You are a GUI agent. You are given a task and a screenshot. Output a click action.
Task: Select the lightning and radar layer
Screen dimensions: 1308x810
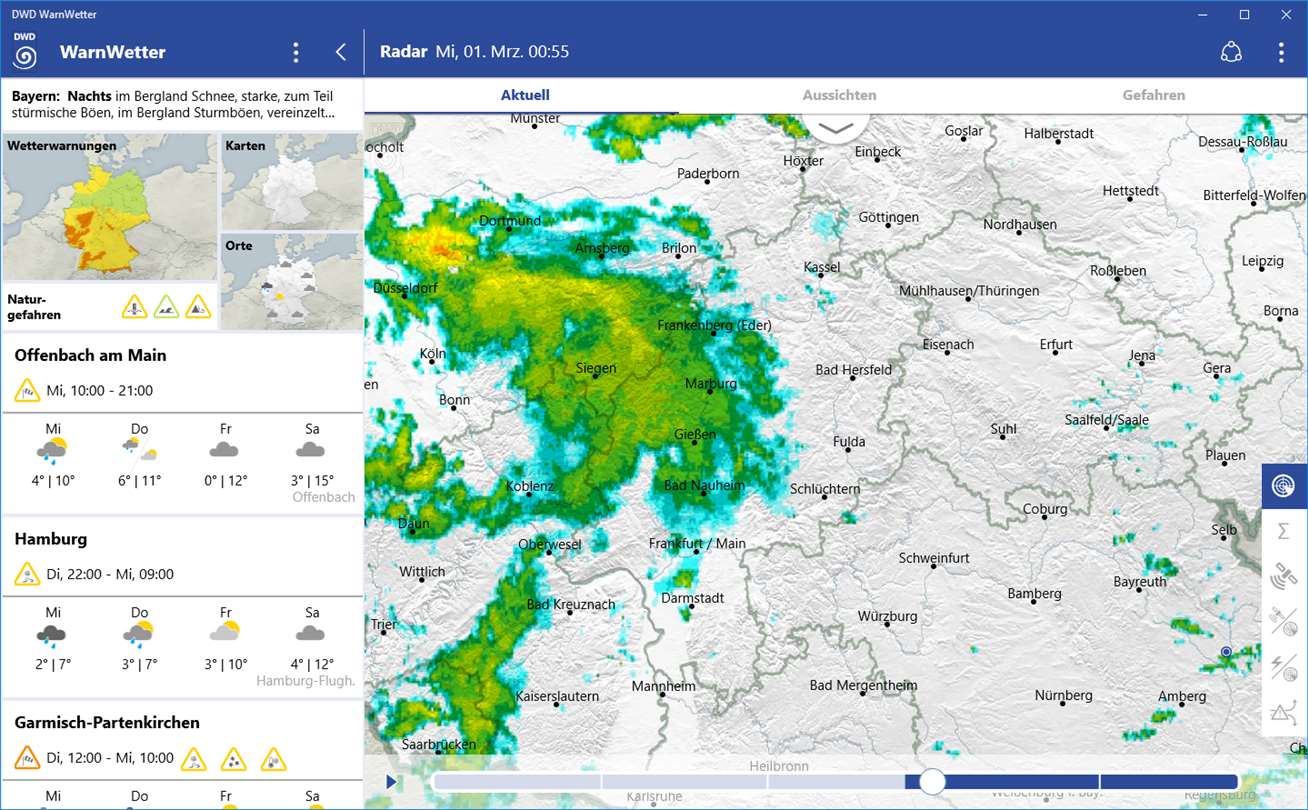click(x=1284, y=667)
